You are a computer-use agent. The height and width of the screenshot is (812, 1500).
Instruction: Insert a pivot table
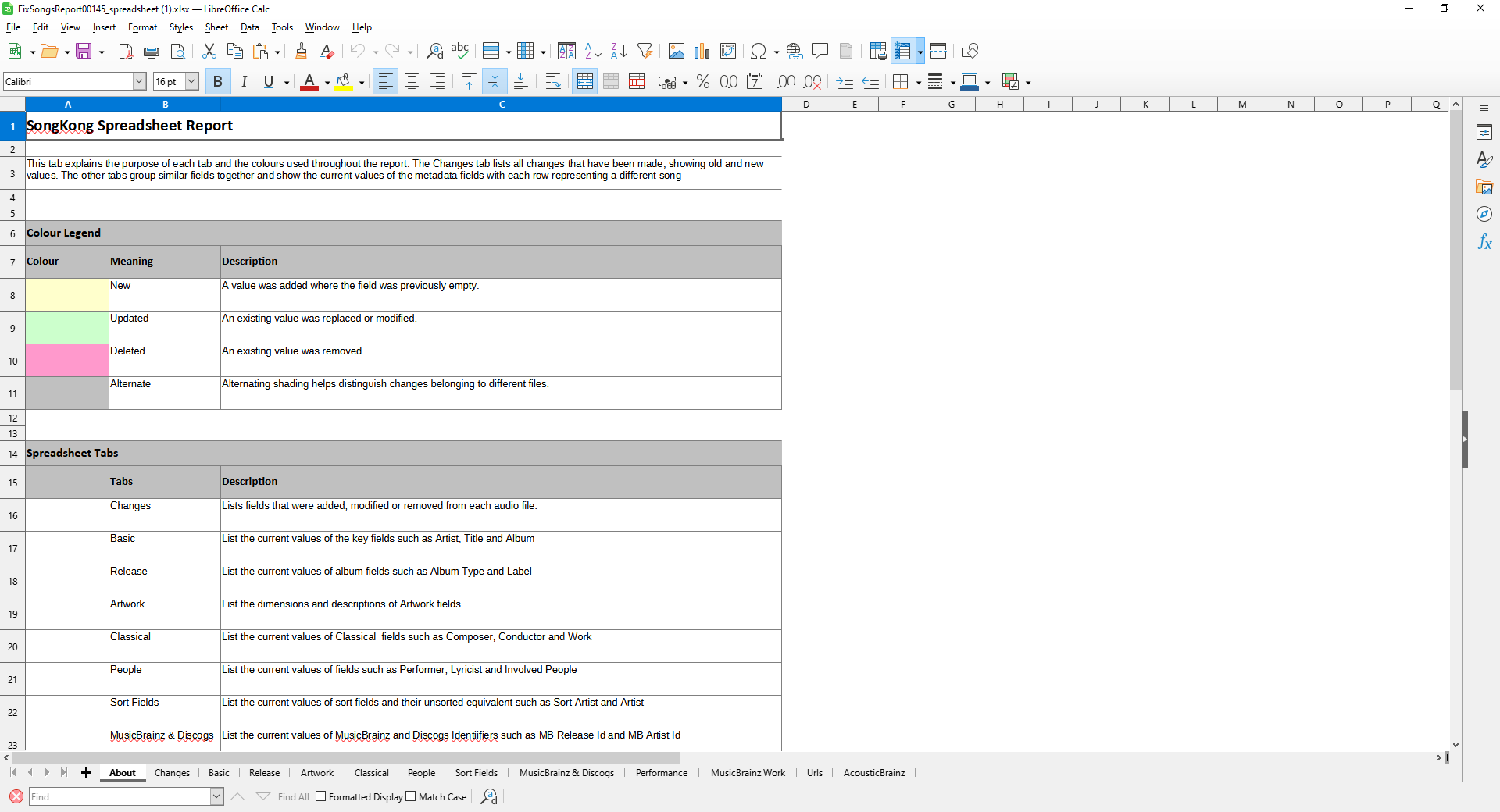[x=728, y=52]
